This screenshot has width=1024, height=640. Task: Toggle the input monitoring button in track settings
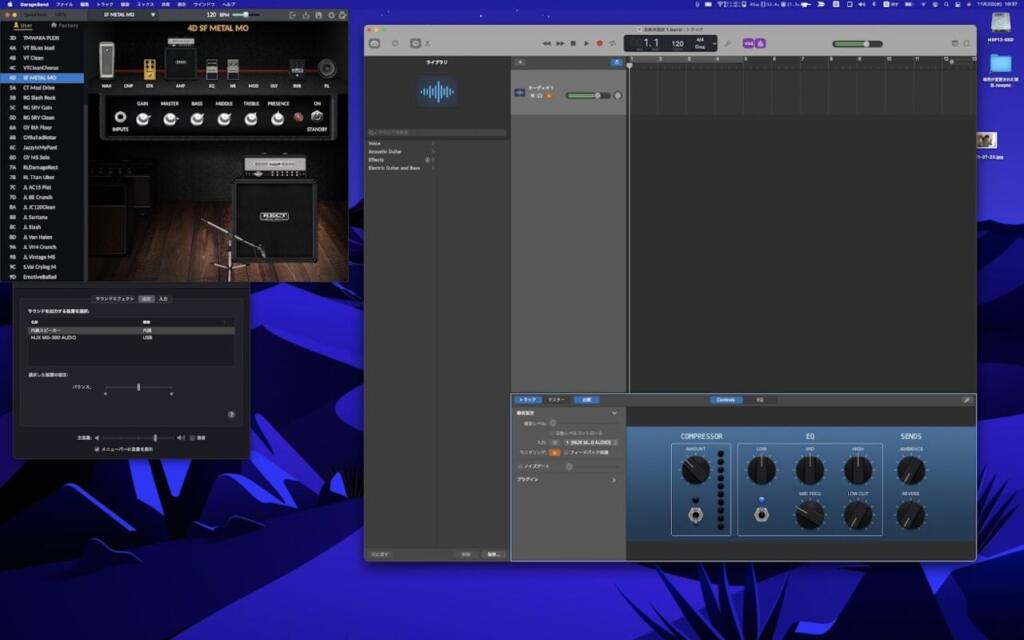pyautogui.click(x=554, y=452)
